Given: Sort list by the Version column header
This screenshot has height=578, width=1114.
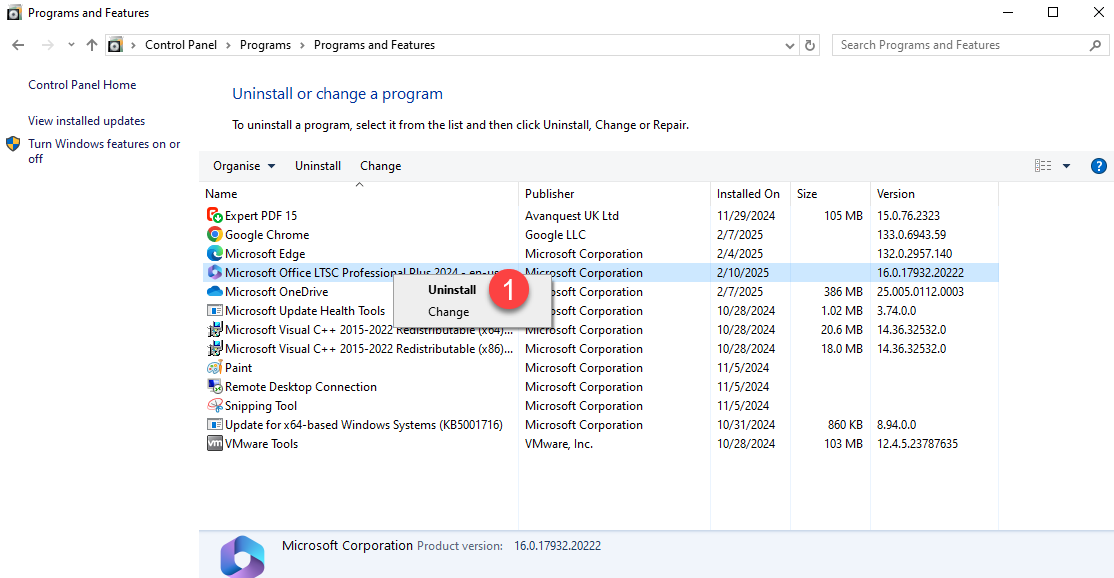Looking at the screenshot, I should (x=934, y=194).
